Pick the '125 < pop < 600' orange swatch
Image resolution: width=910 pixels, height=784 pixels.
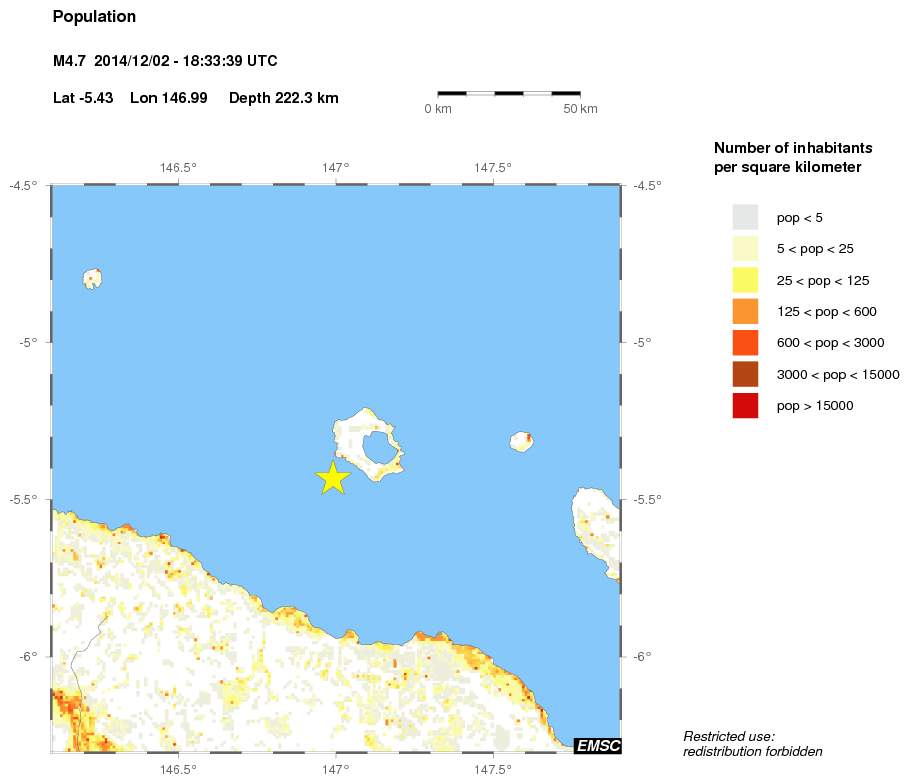745,311
